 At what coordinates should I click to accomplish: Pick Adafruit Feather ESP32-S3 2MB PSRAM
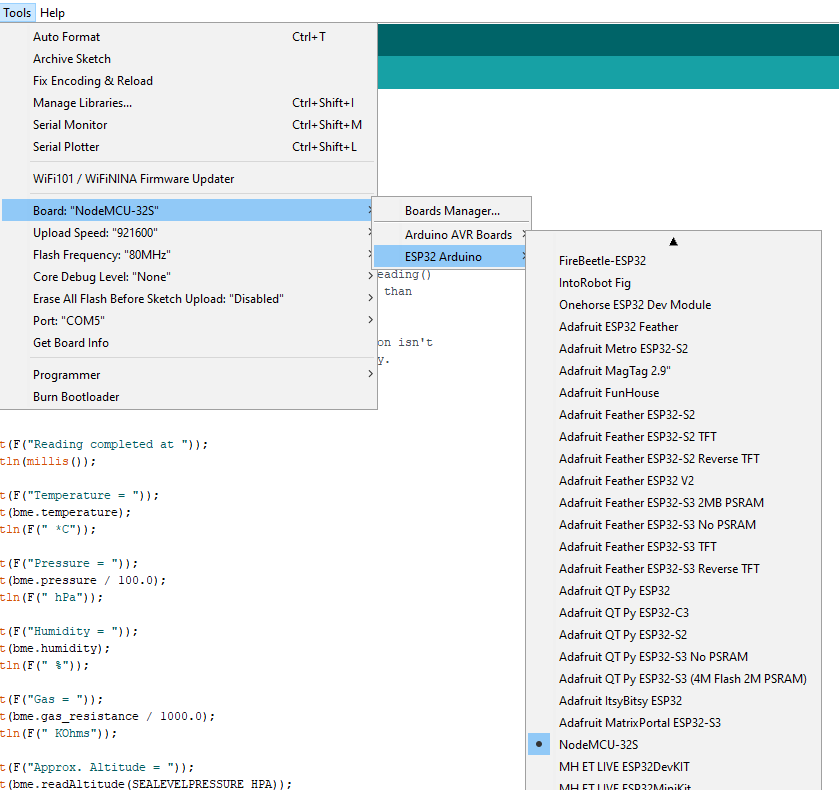coord(674,503)
